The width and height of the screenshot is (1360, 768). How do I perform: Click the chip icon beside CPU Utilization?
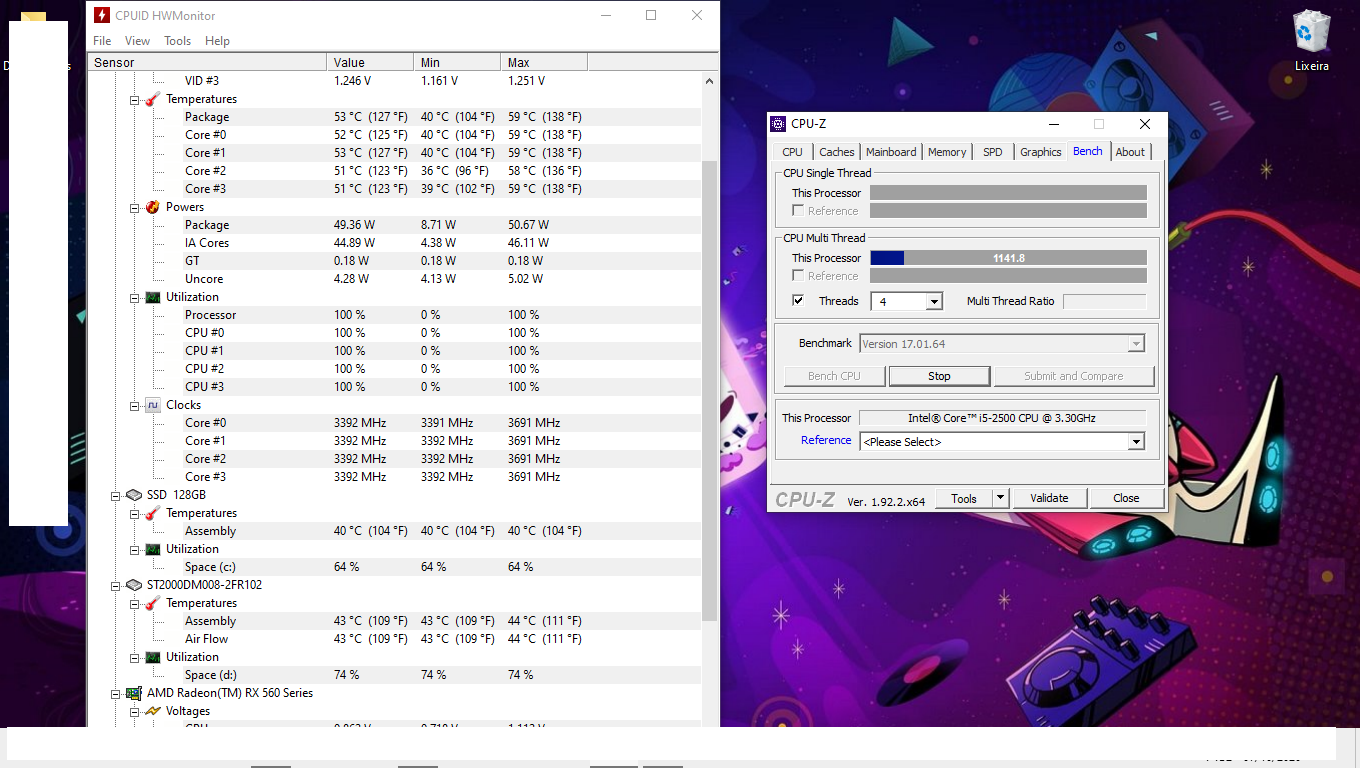(152, 297)
